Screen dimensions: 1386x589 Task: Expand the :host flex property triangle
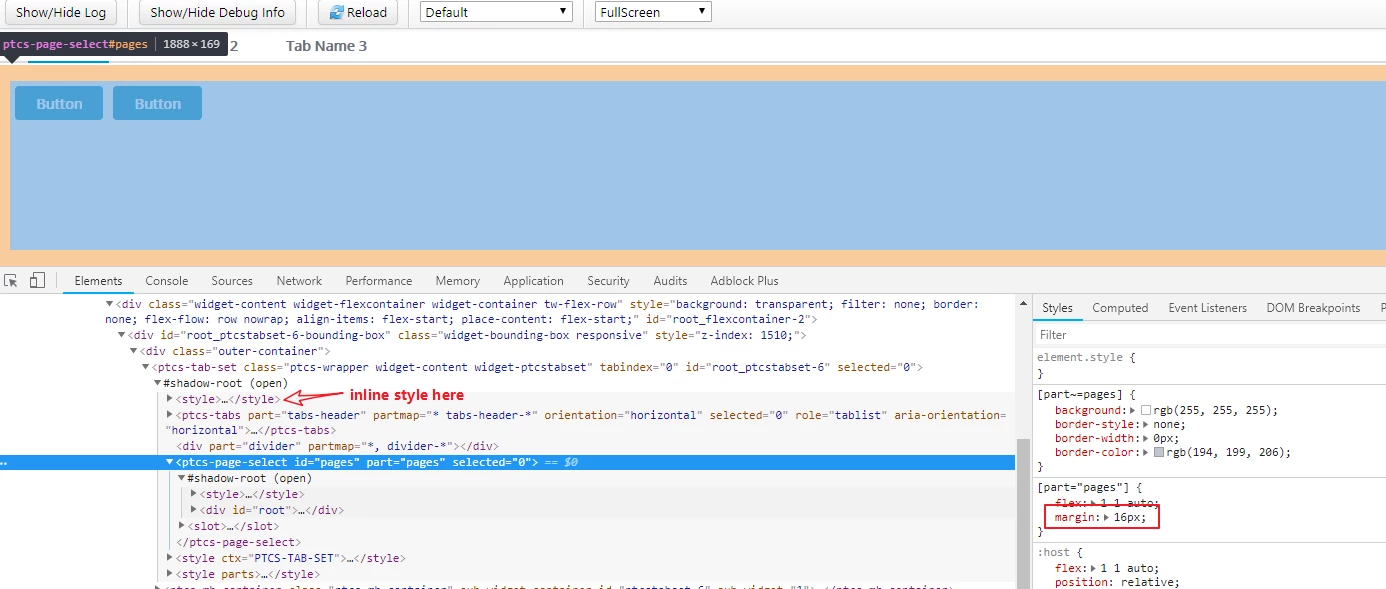pyautogui.click(x=1094, y=568)
